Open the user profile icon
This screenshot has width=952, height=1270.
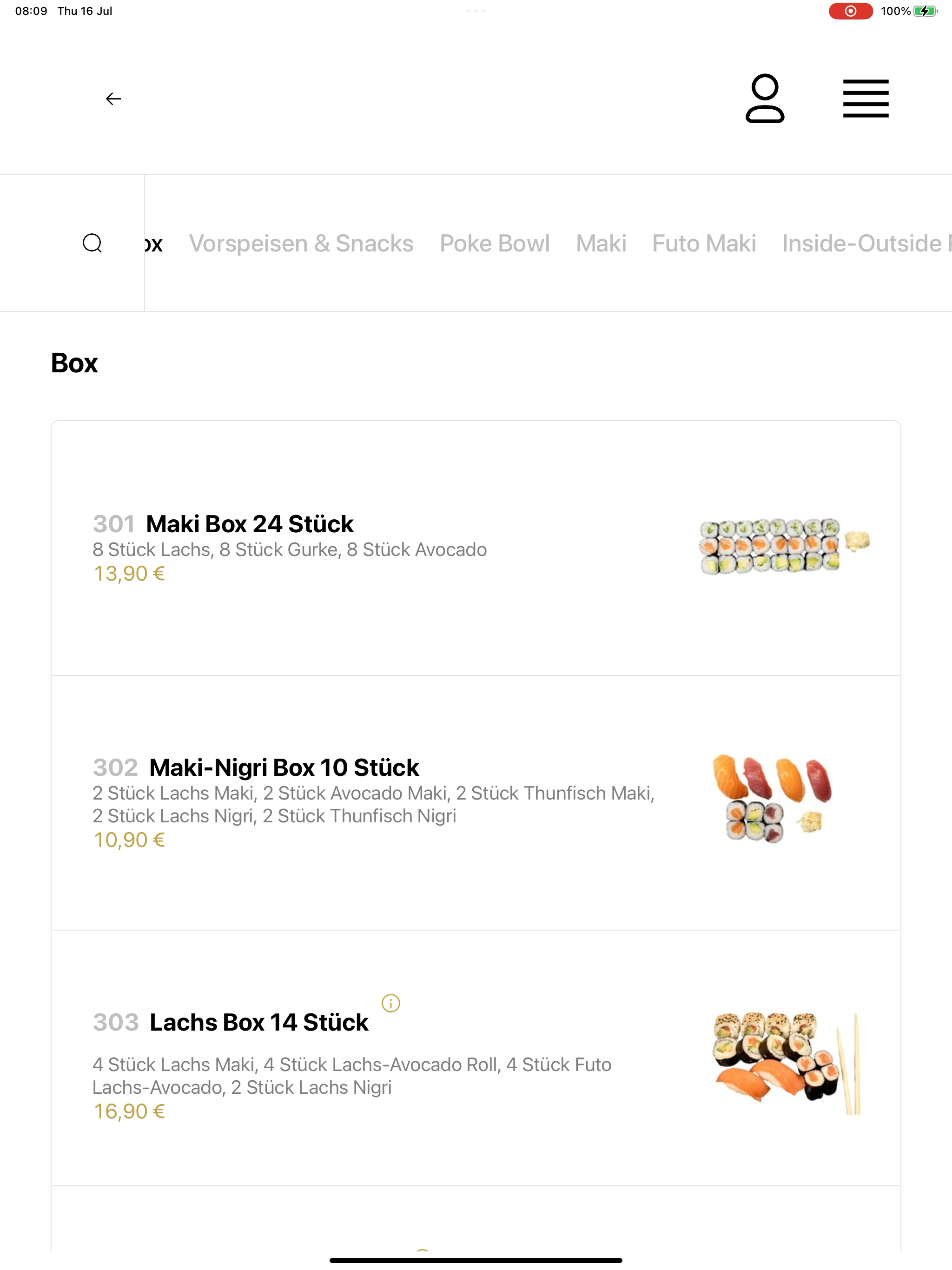click(765, 98)
